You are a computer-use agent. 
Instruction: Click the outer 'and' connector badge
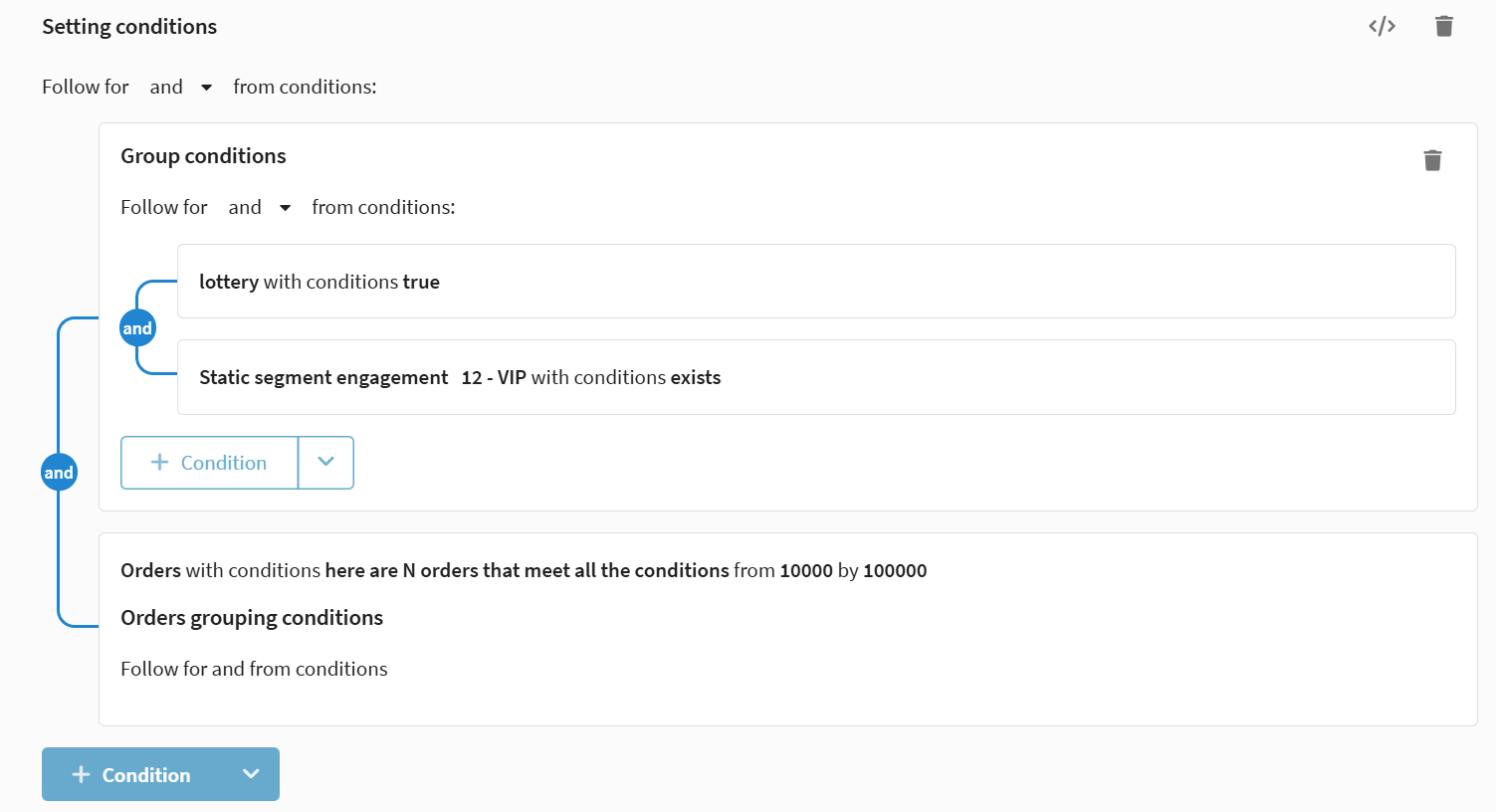coord(59,473)
